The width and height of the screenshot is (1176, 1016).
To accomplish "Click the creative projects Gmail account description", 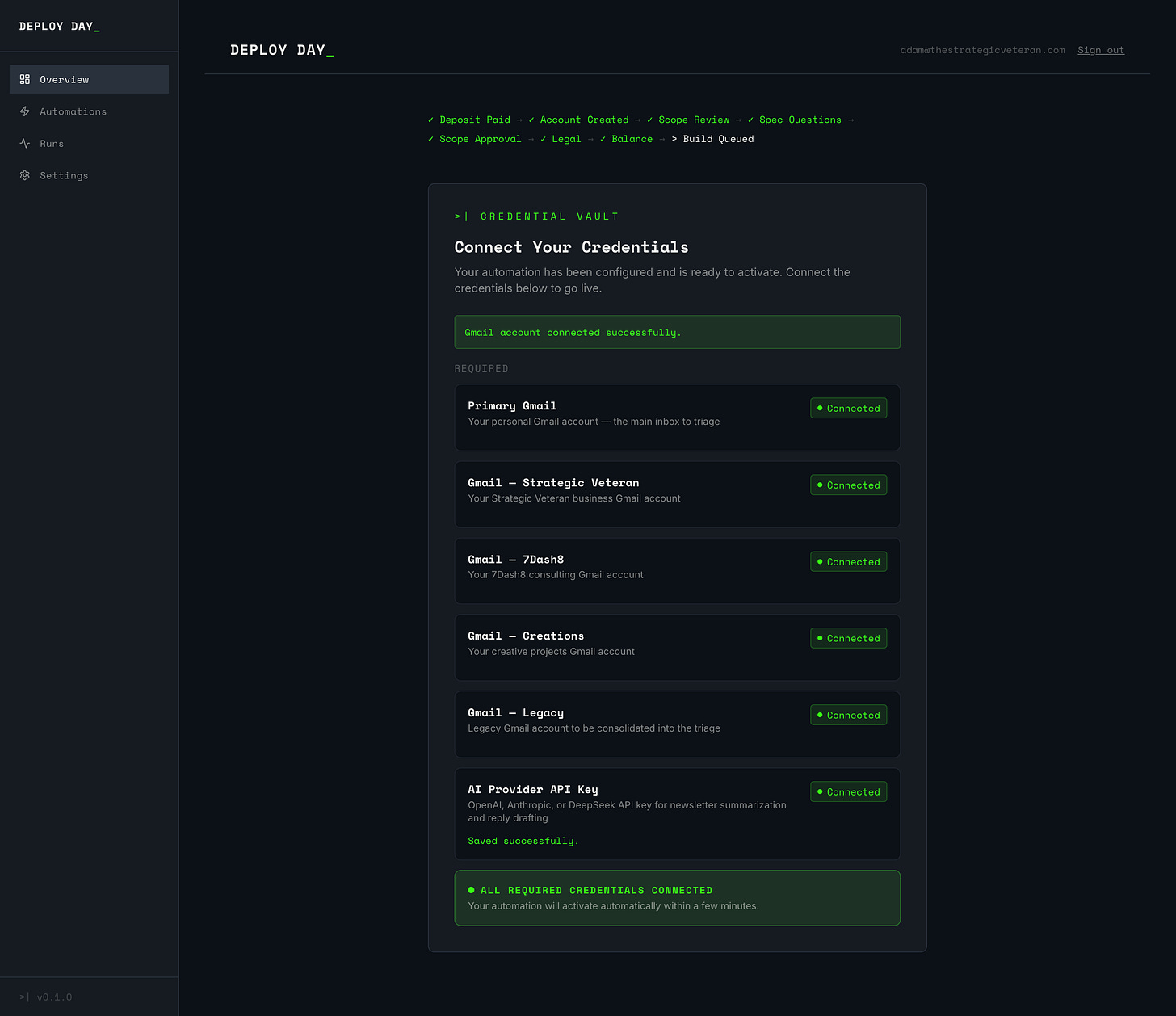I will (x=551, y=652).
